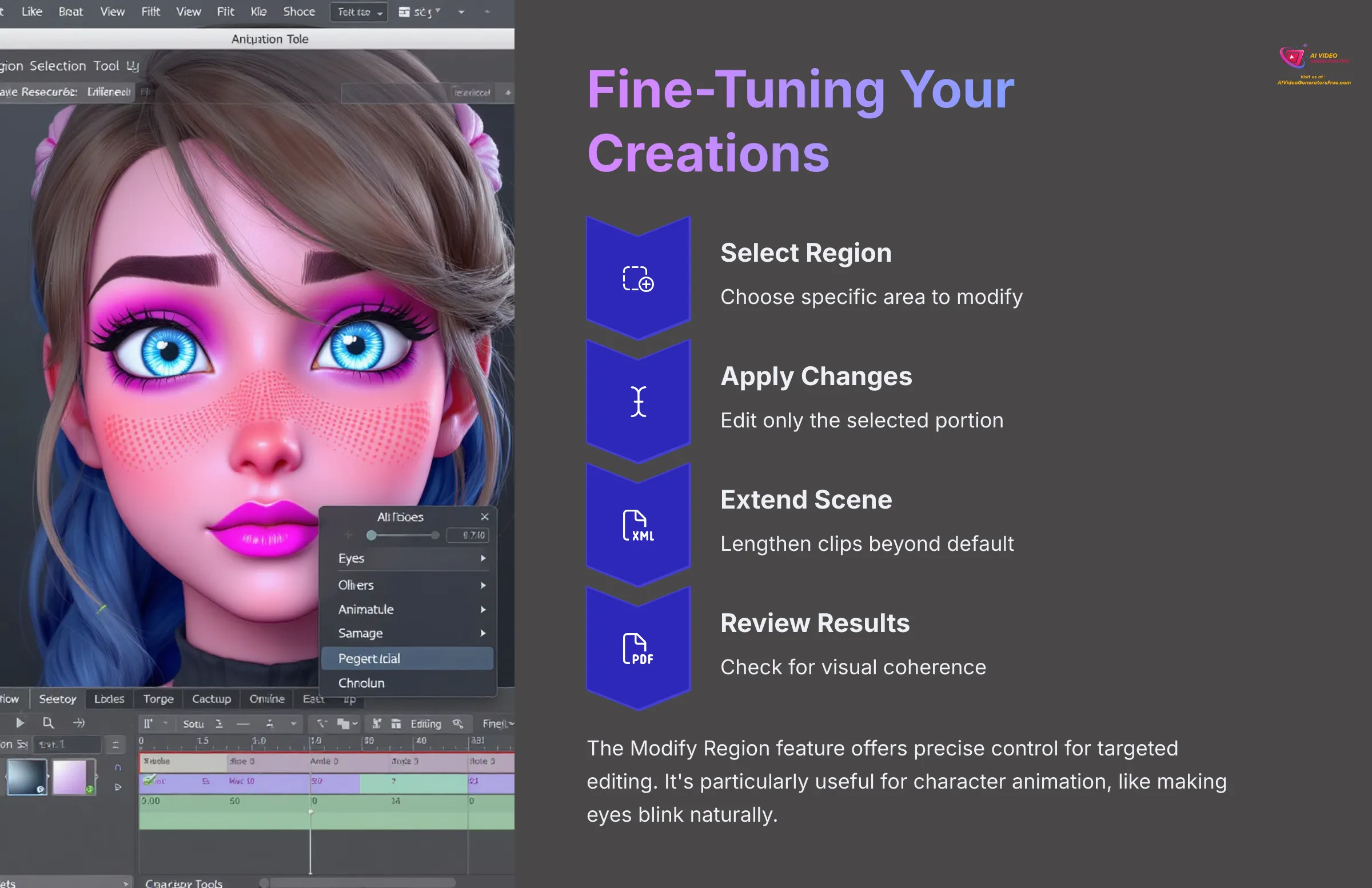Click the Select Region dashed-square icon
This screenshot has height=888, width=1372.
coord(637,279)
